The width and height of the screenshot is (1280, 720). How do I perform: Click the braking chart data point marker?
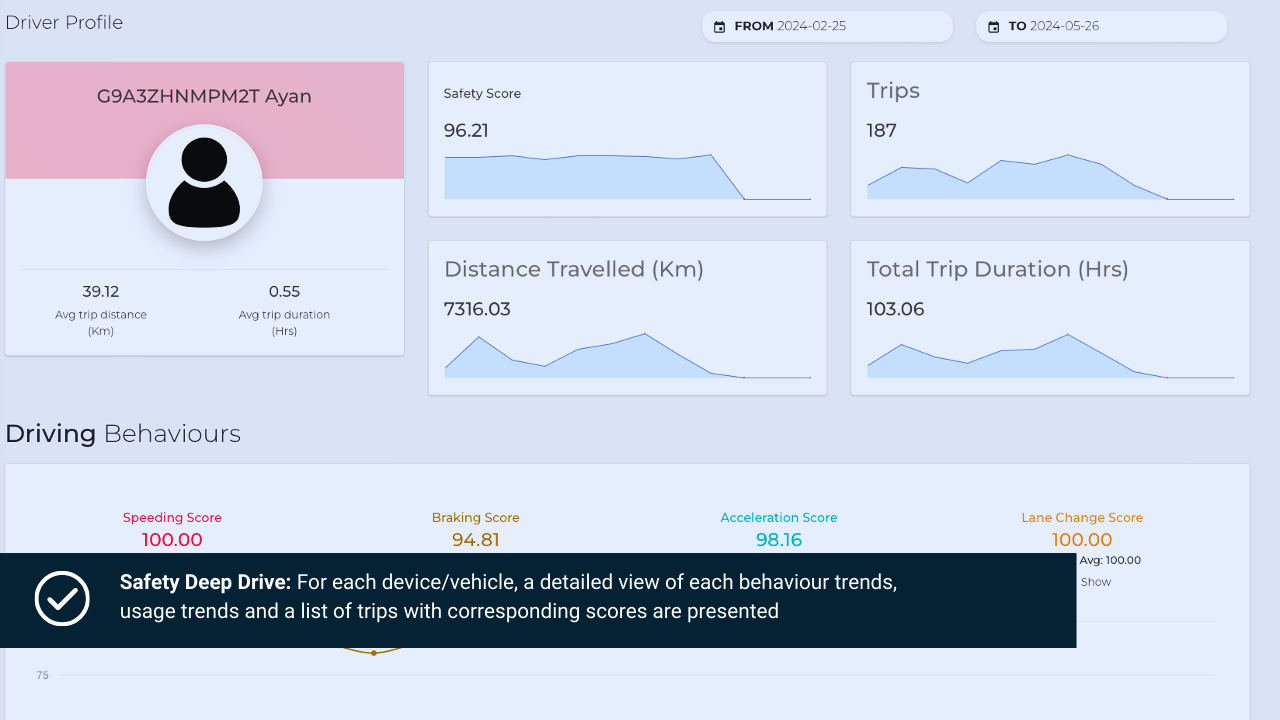[374, 653]
